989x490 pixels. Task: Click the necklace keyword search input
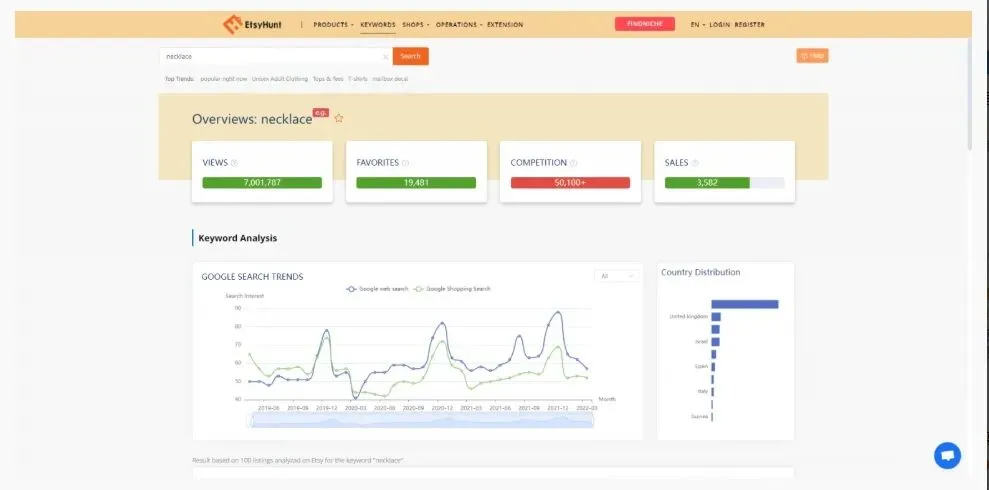tap(276, 56)
